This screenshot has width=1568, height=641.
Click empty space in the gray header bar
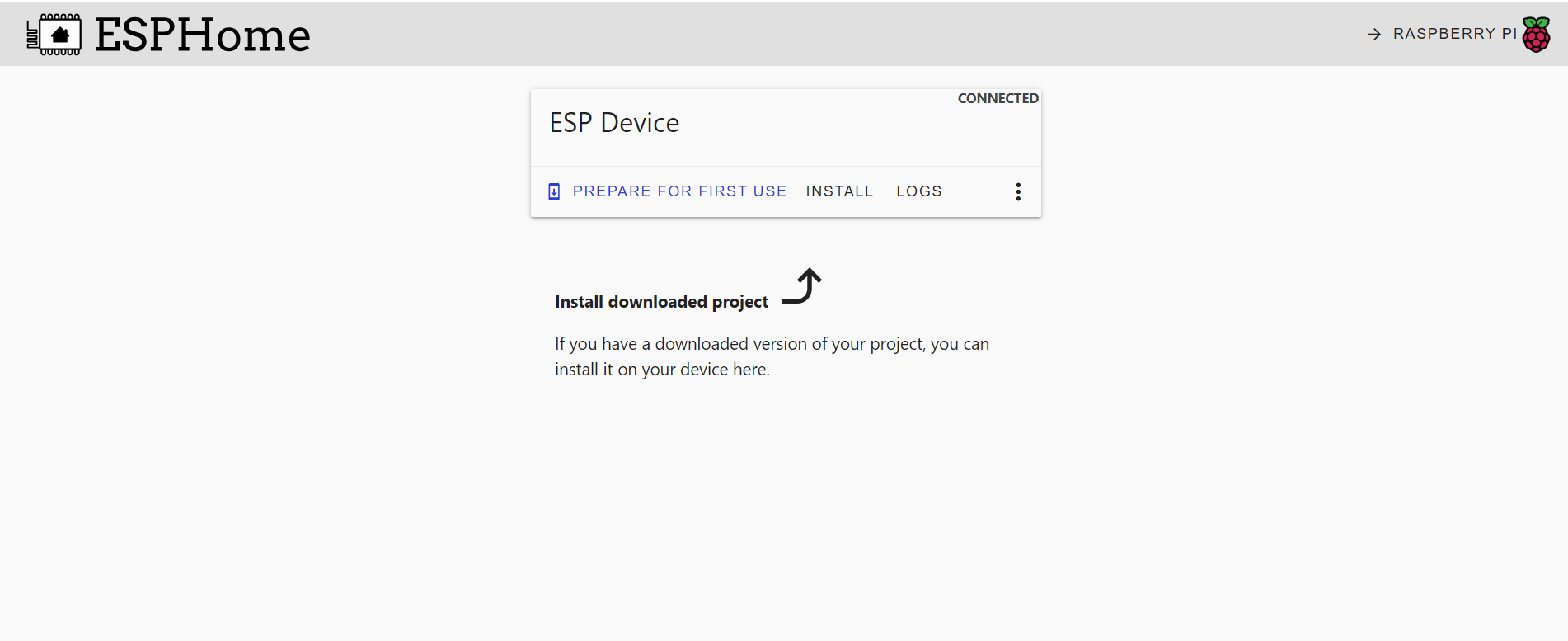pos(824,33)
